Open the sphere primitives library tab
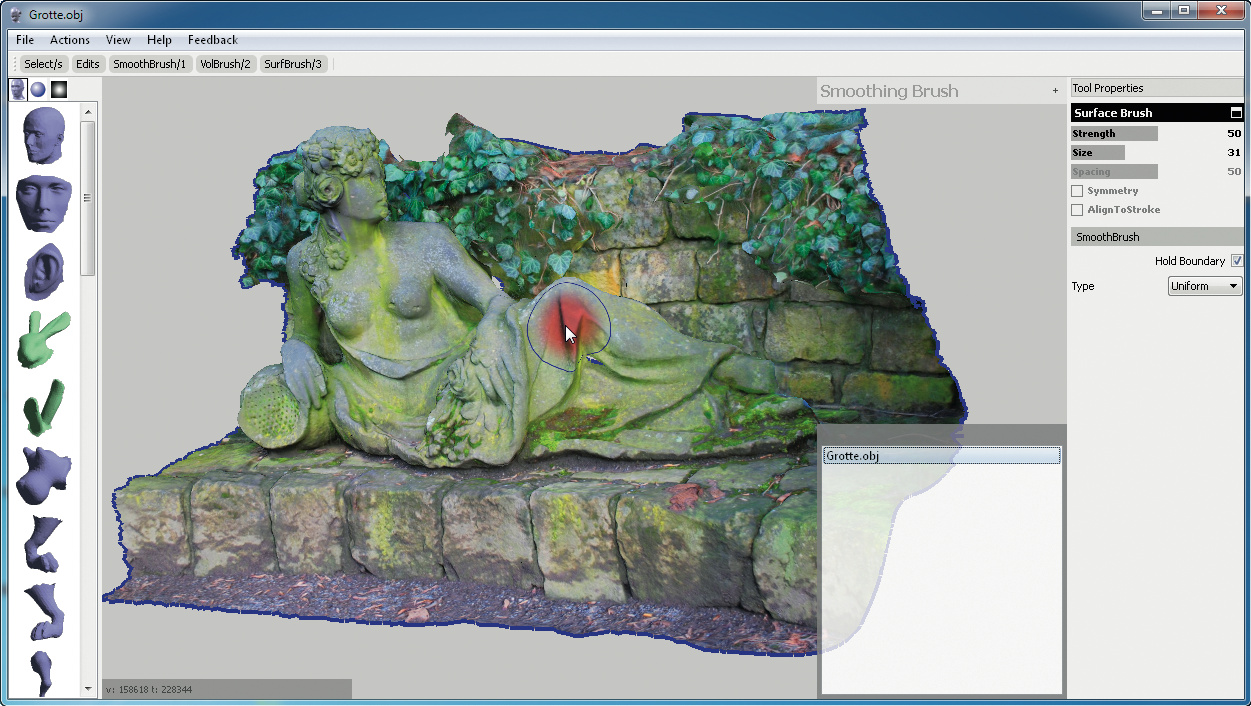Screen dimensions: 1251x706 [38, 89]
